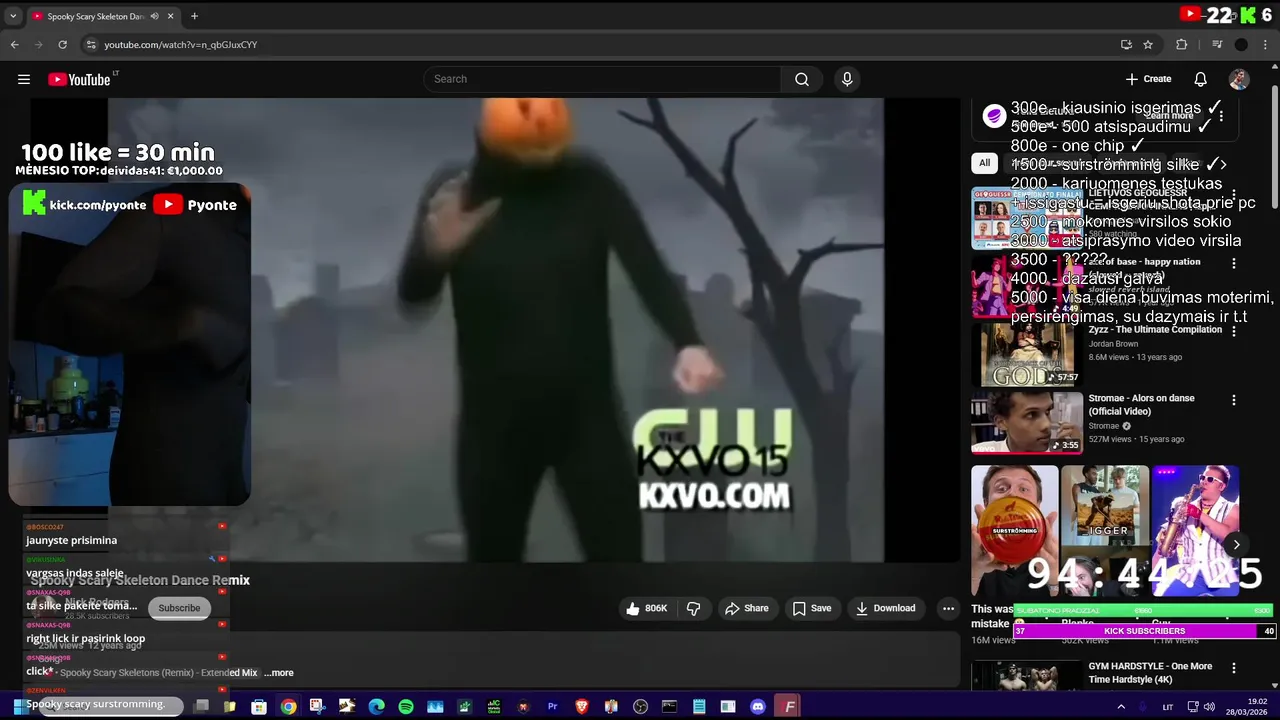Open OBS Studio from taskbar

tap(641, 707)
